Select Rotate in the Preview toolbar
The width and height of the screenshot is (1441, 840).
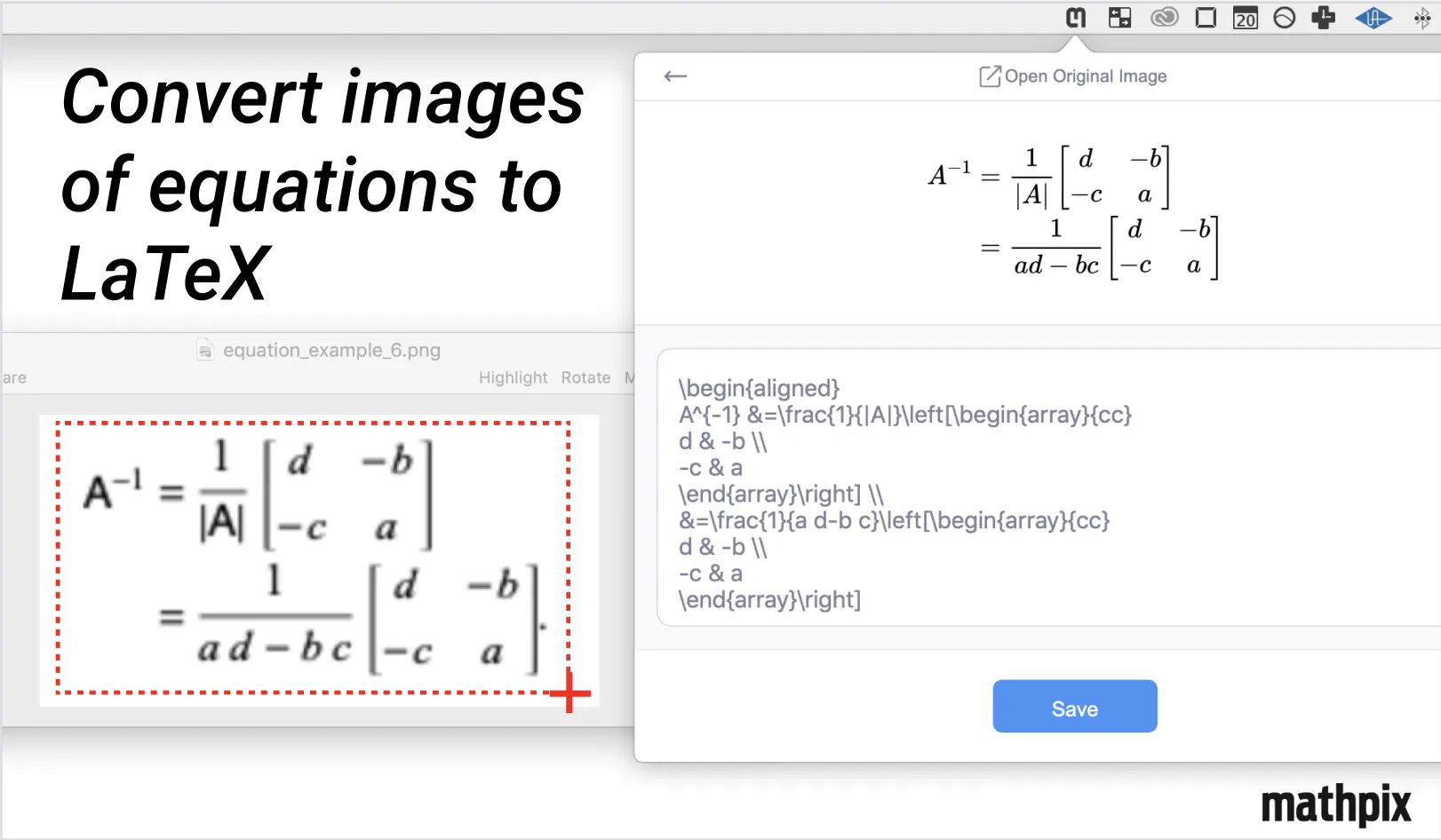point(585,376)
